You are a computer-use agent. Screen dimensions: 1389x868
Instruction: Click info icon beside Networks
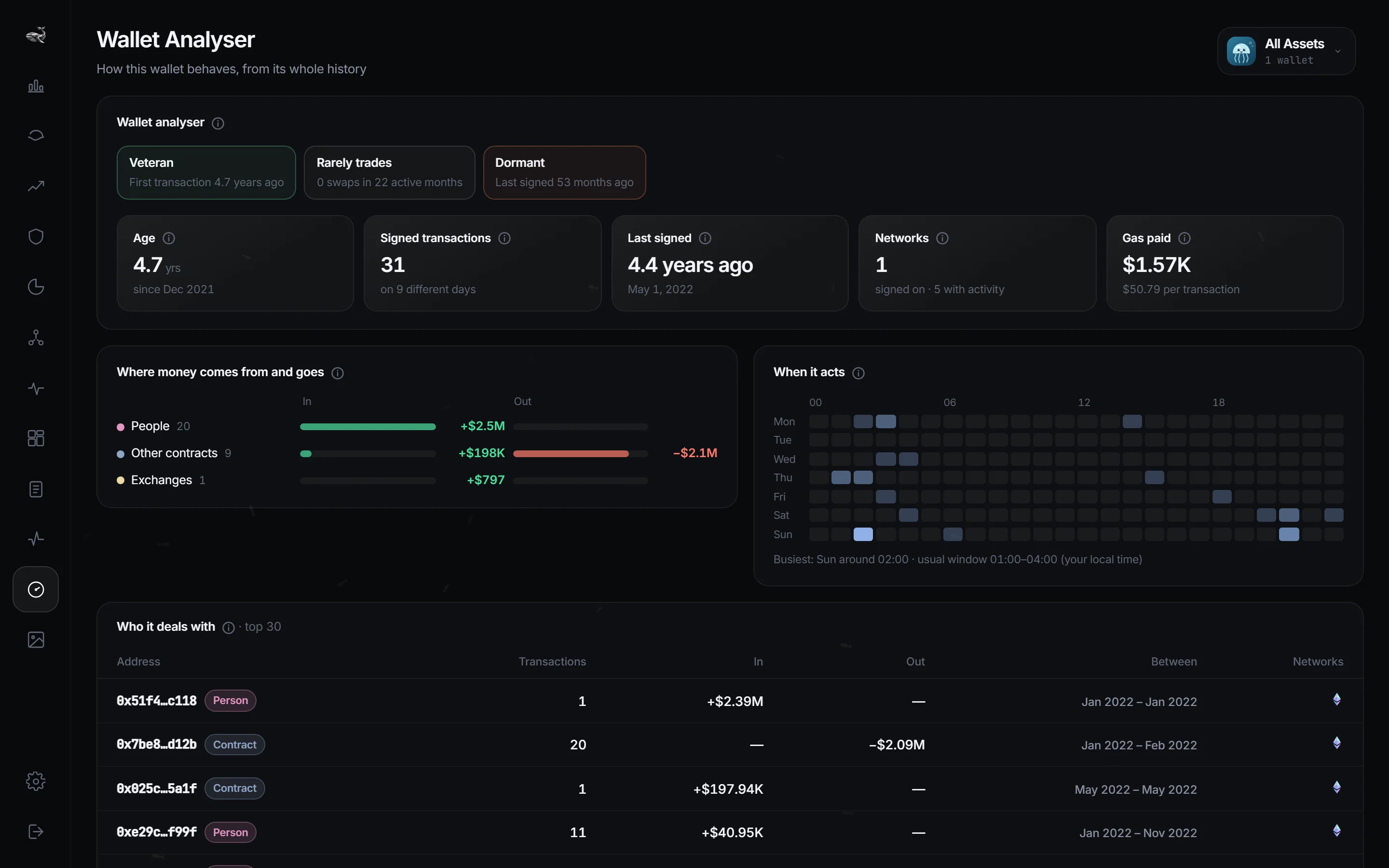pyautogui.click(x=942, y=238)
